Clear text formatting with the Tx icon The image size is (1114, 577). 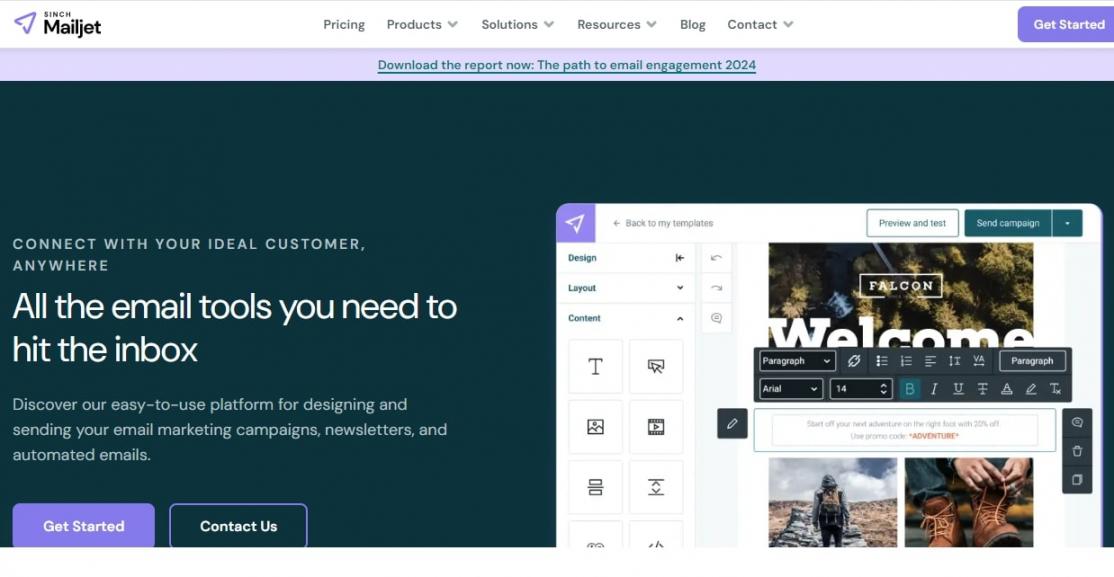pos(1055,389)
